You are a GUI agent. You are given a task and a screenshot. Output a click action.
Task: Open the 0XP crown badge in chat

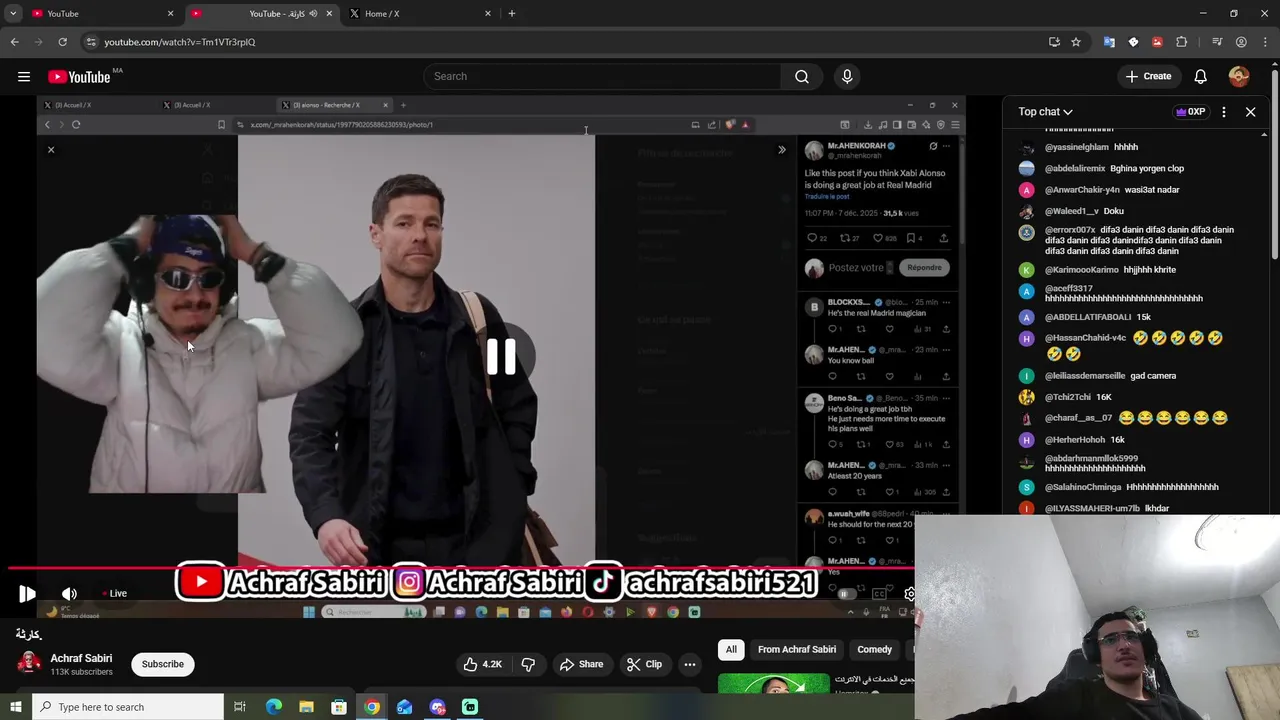click(1190, 112)
